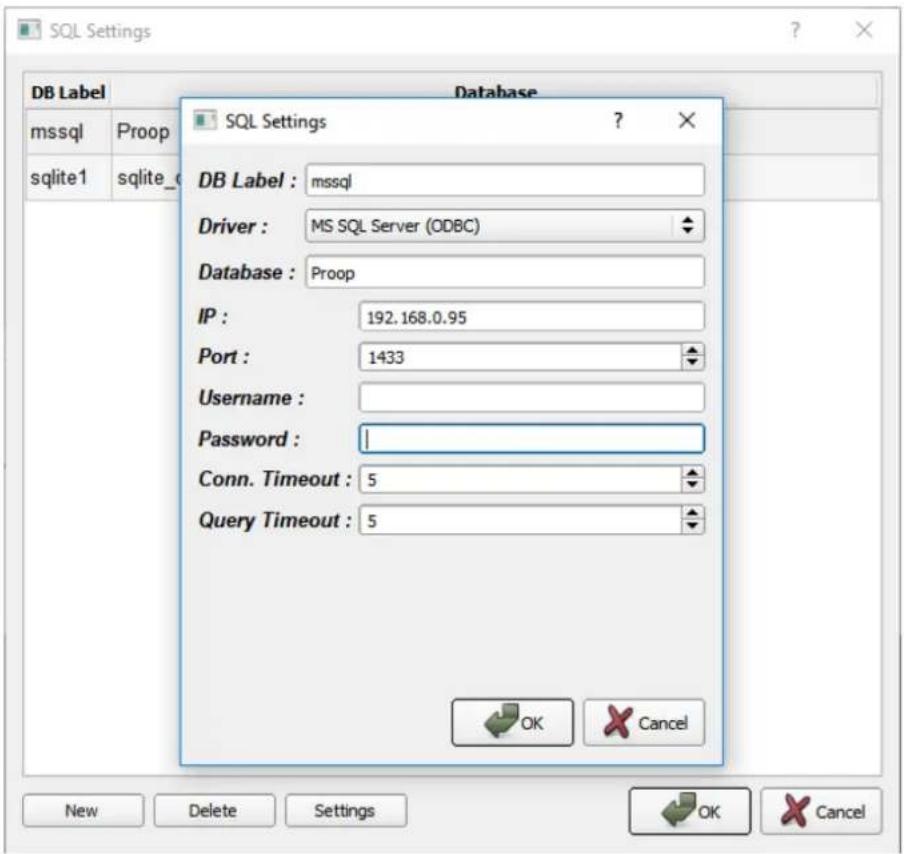The height and width of the screenshot is (854, 904).
Task: Click the empty Username field
Action: pyautogui.click(x=531, y=397)
